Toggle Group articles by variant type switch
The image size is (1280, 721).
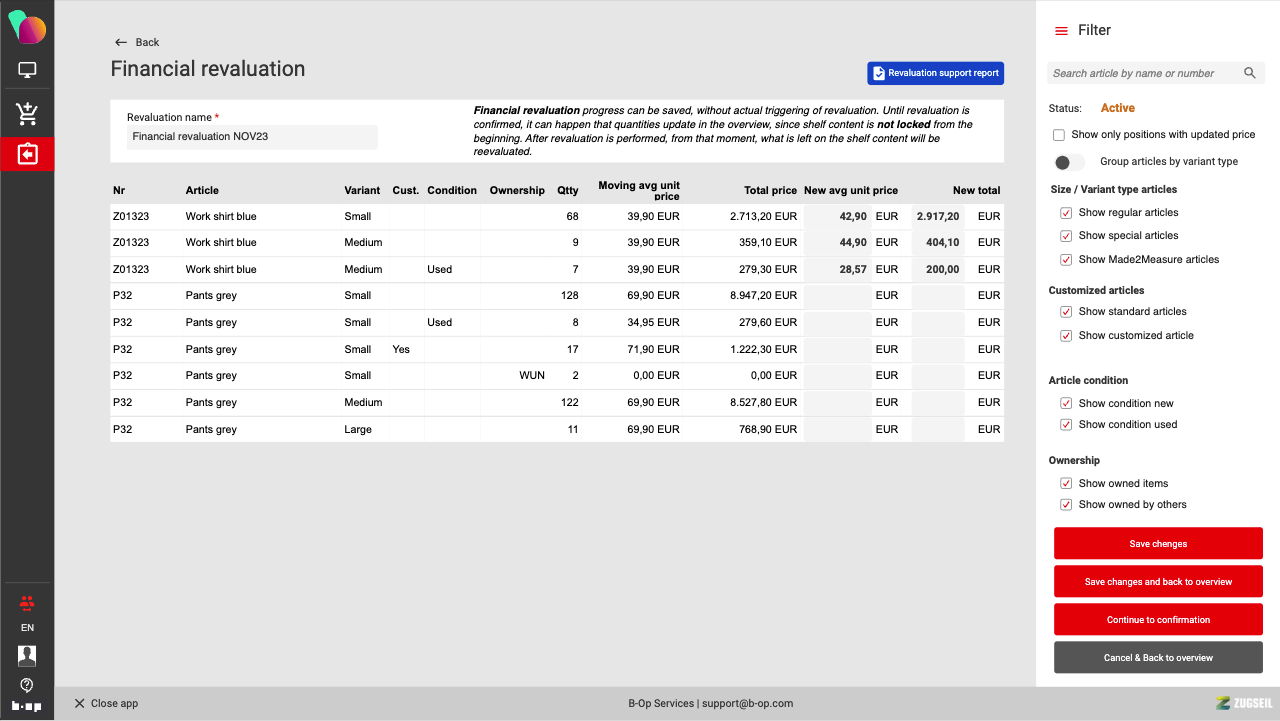(1068, 162)
